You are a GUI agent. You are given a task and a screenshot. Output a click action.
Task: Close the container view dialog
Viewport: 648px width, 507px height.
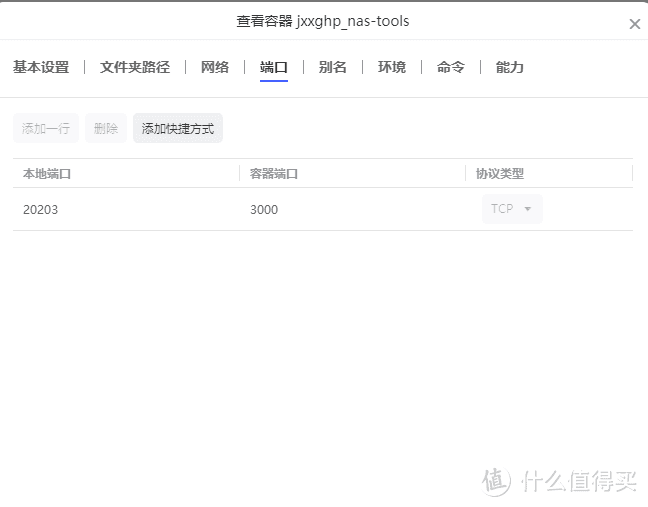pyautogui.click(x=634, y=24)
